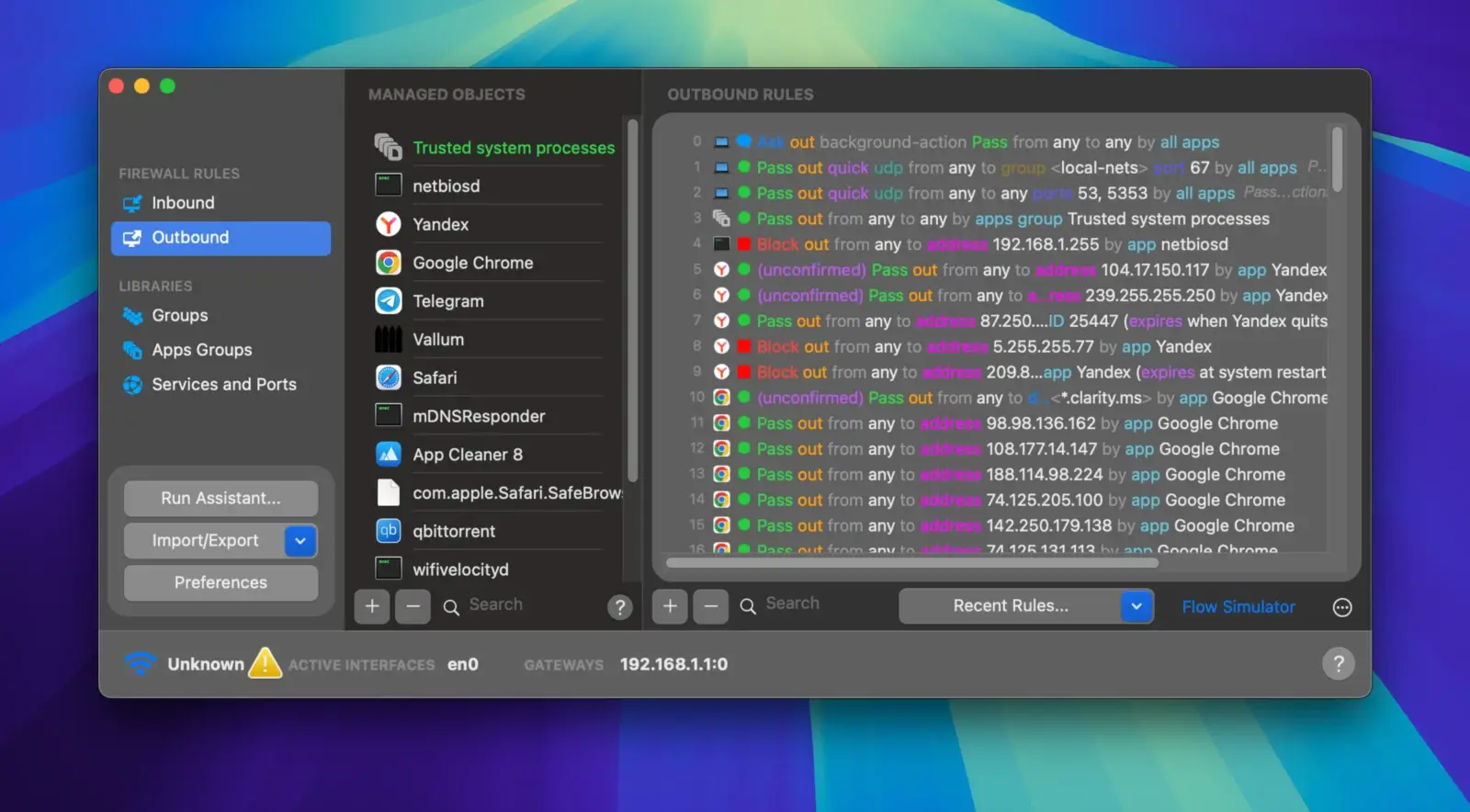The height and width of the screenshot is (812, 1470).
Task: Click the Yandex browser icon in list
Action: coord(389,224)
